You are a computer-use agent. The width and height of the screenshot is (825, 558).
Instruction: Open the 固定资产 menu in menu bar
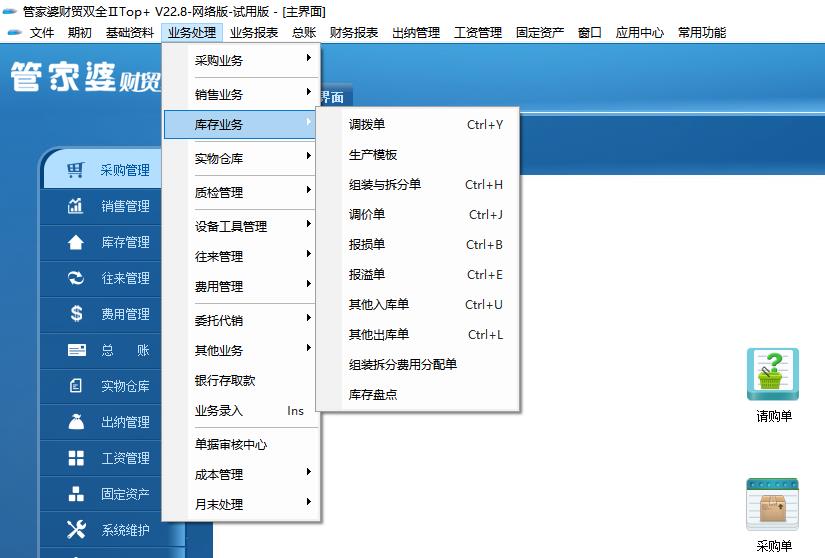[x=540, y=33]
